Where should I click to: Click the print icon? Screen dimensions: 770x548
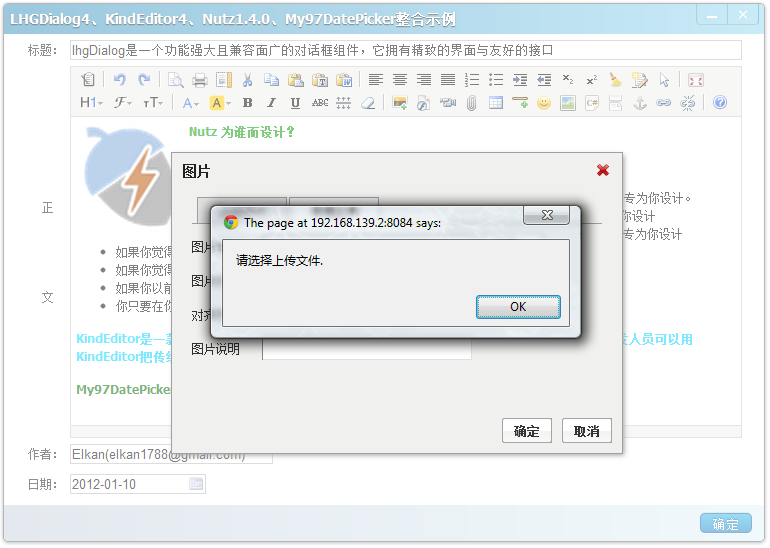pyautogui.click(x=199, y=80)
